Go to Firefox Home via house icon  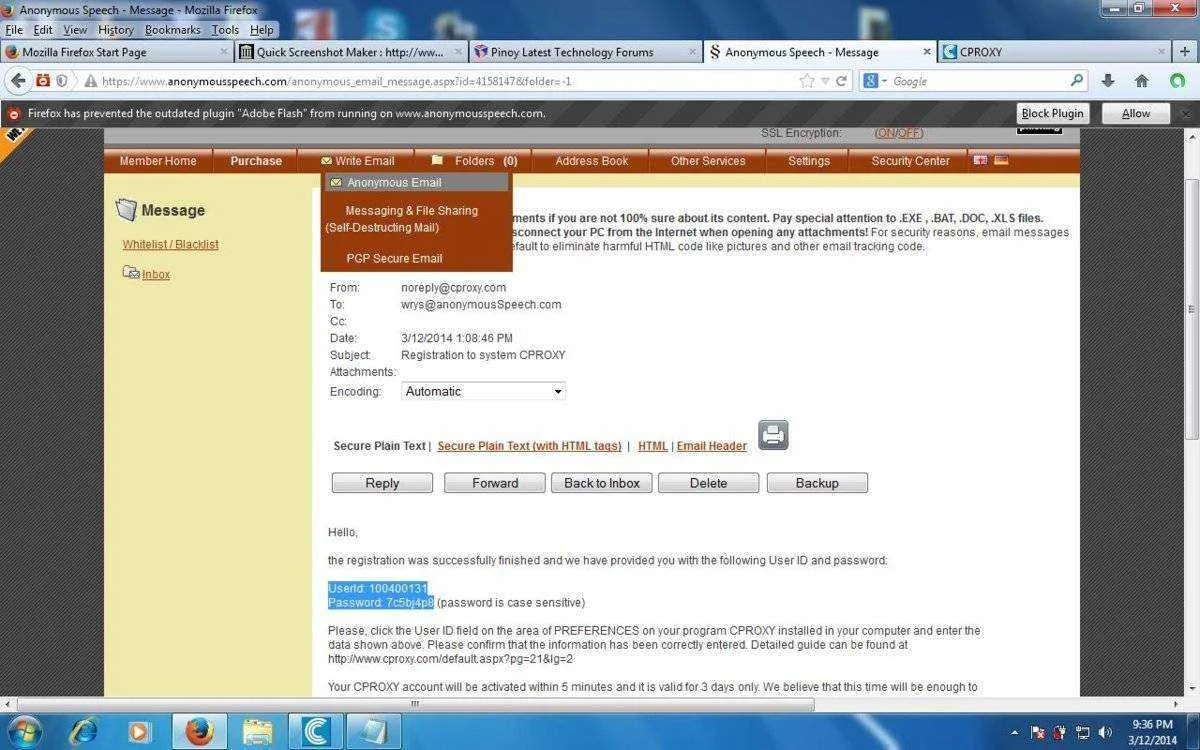pos(1142,81)
